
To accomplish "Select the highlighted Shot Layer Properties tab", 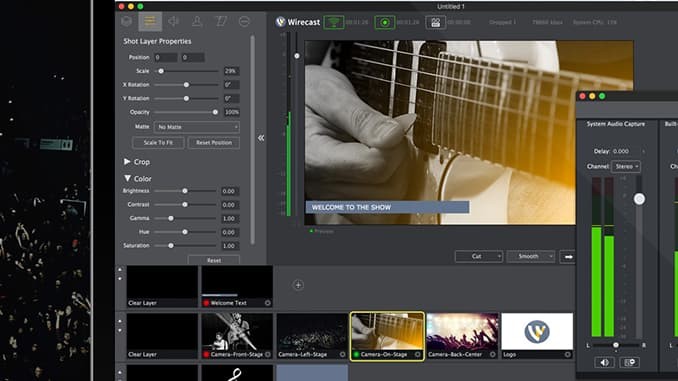I will [150, 21].
